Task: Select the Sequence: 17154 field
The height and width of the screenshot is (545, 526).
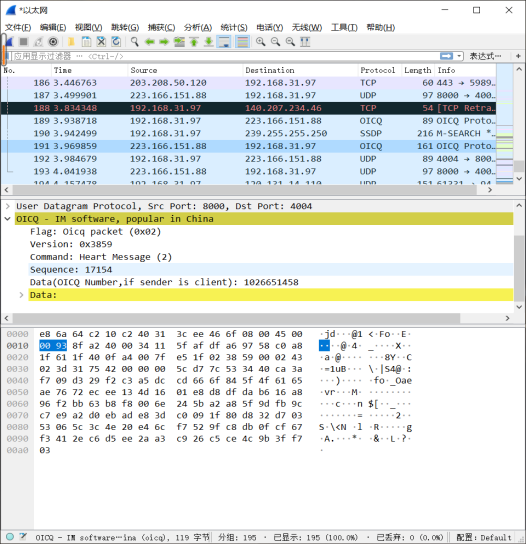Action: pos(270,270)
